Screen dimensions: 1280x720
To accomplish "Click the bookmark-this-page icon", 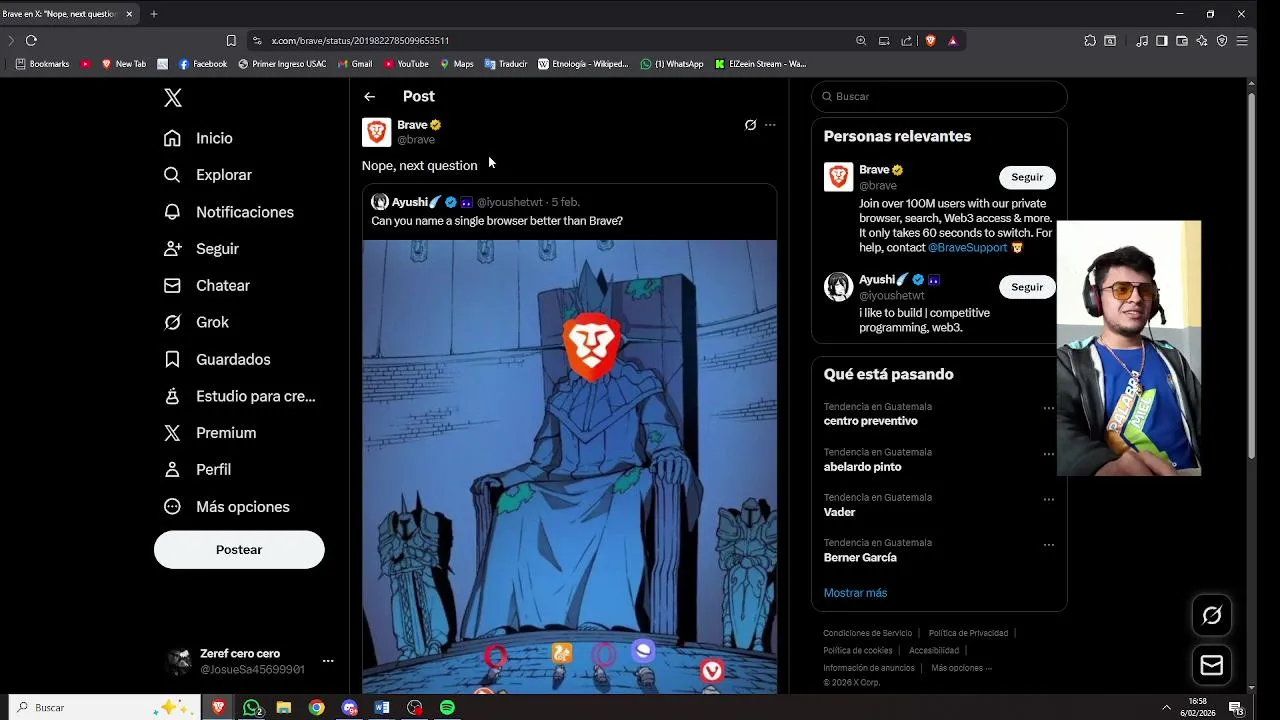I will pos(231,41).
